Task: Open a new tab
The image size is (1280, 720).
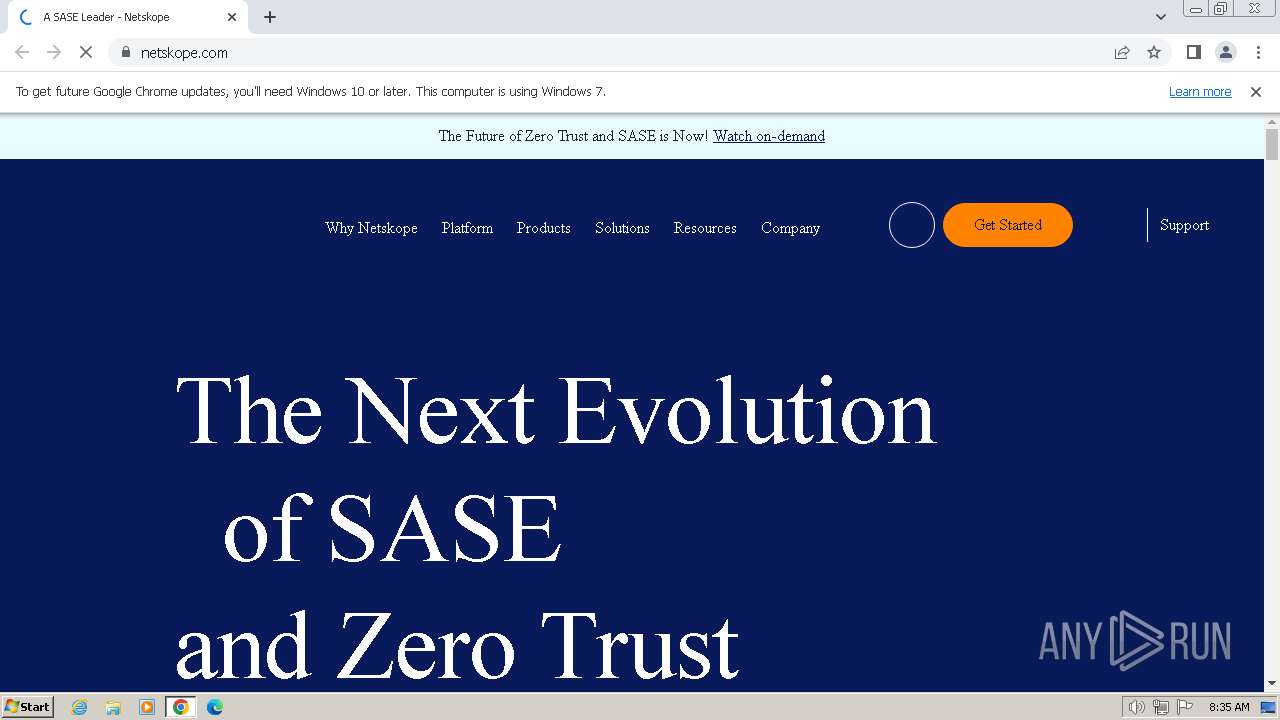Action: [270, 17]
